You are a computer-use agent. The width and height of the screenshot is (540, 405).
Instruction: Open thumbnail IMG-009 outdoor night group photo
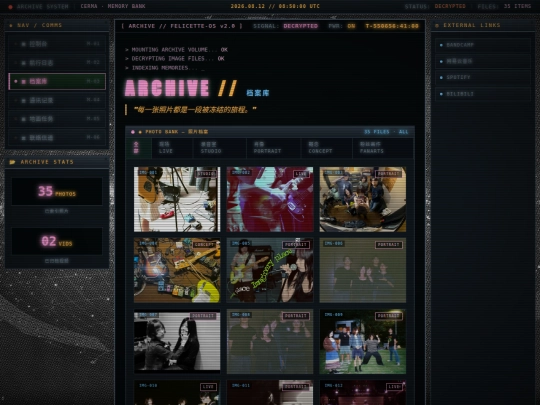click(363, 342)
